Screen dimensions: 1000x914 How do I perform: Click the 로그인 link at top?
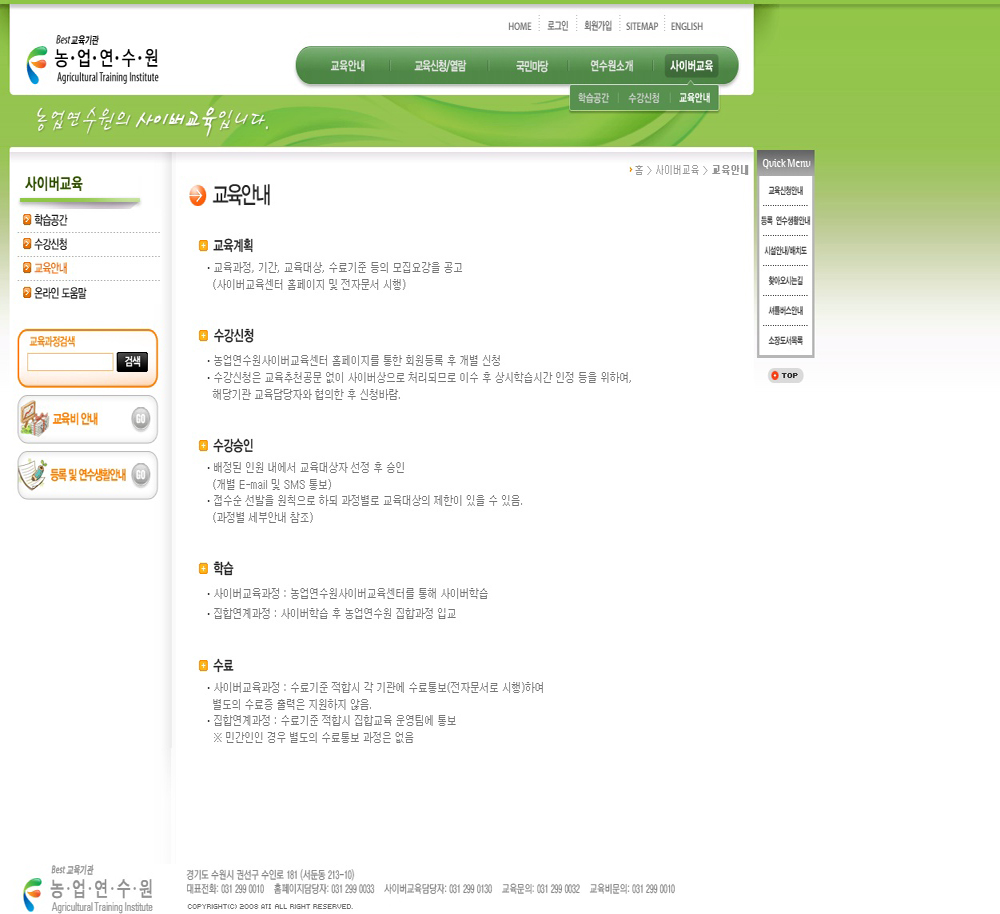coord(557,26)
